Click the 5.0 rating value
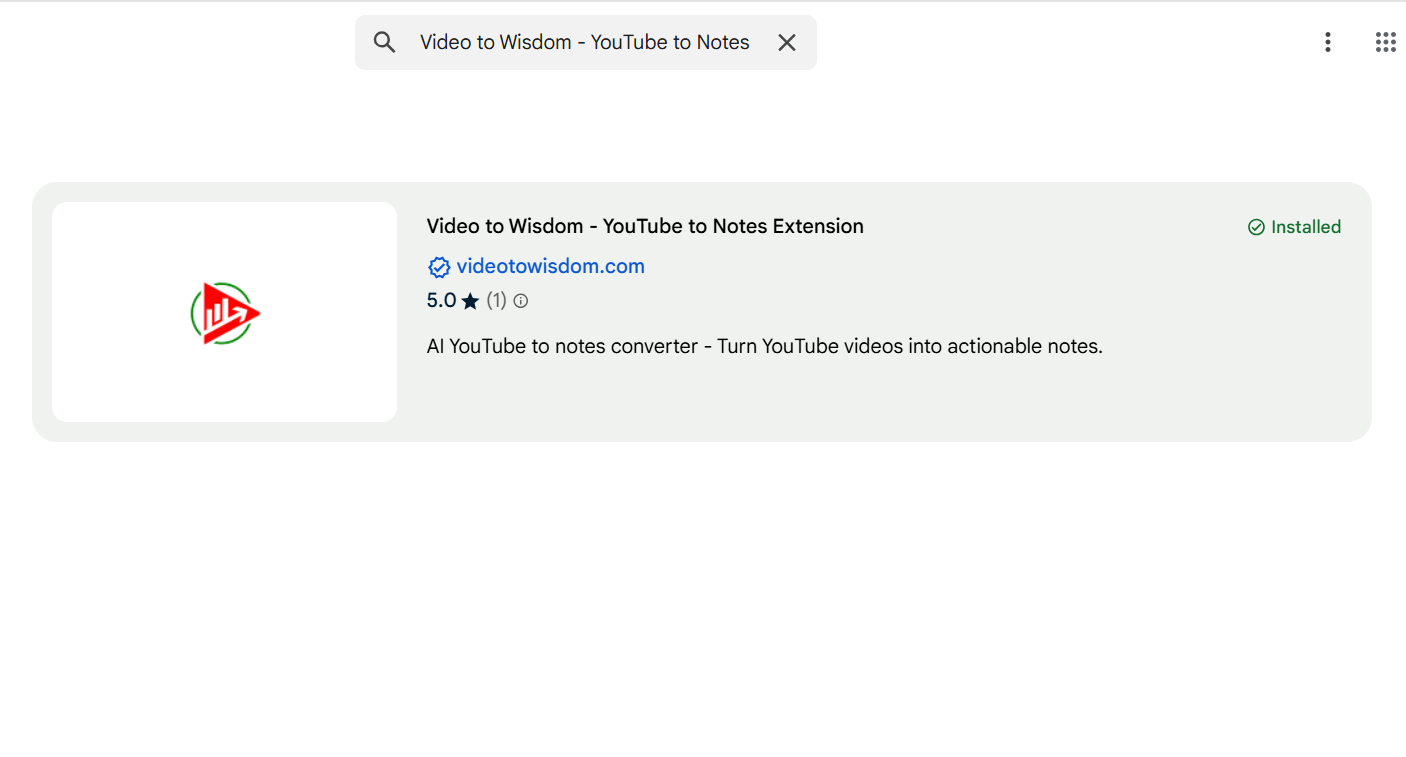This screenshot has width=1406, height=757. pos(441,301)
